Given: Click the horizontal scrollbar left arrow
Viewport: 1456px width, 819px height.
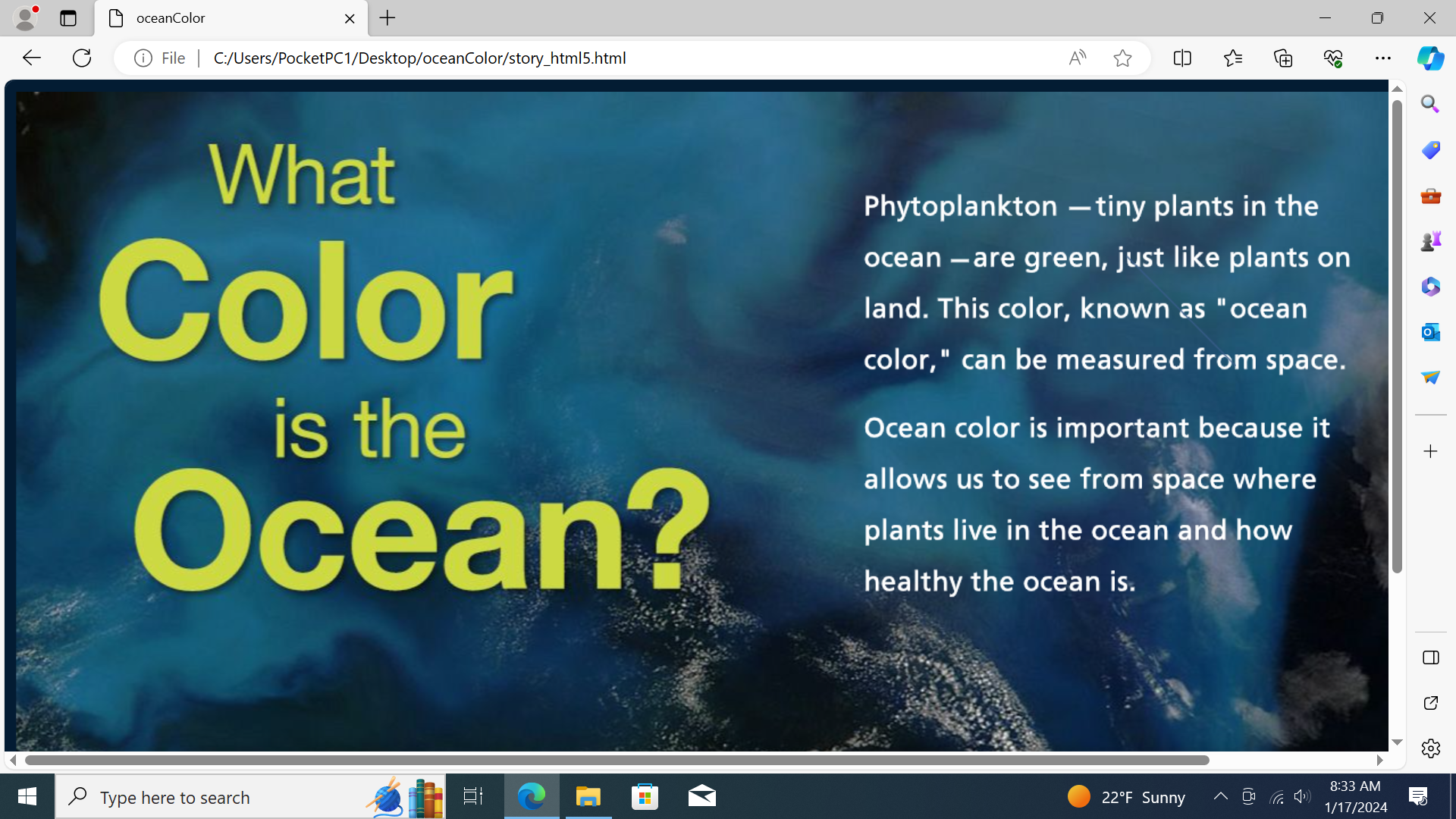Looking at the screenshot, I should coord(13,760).
